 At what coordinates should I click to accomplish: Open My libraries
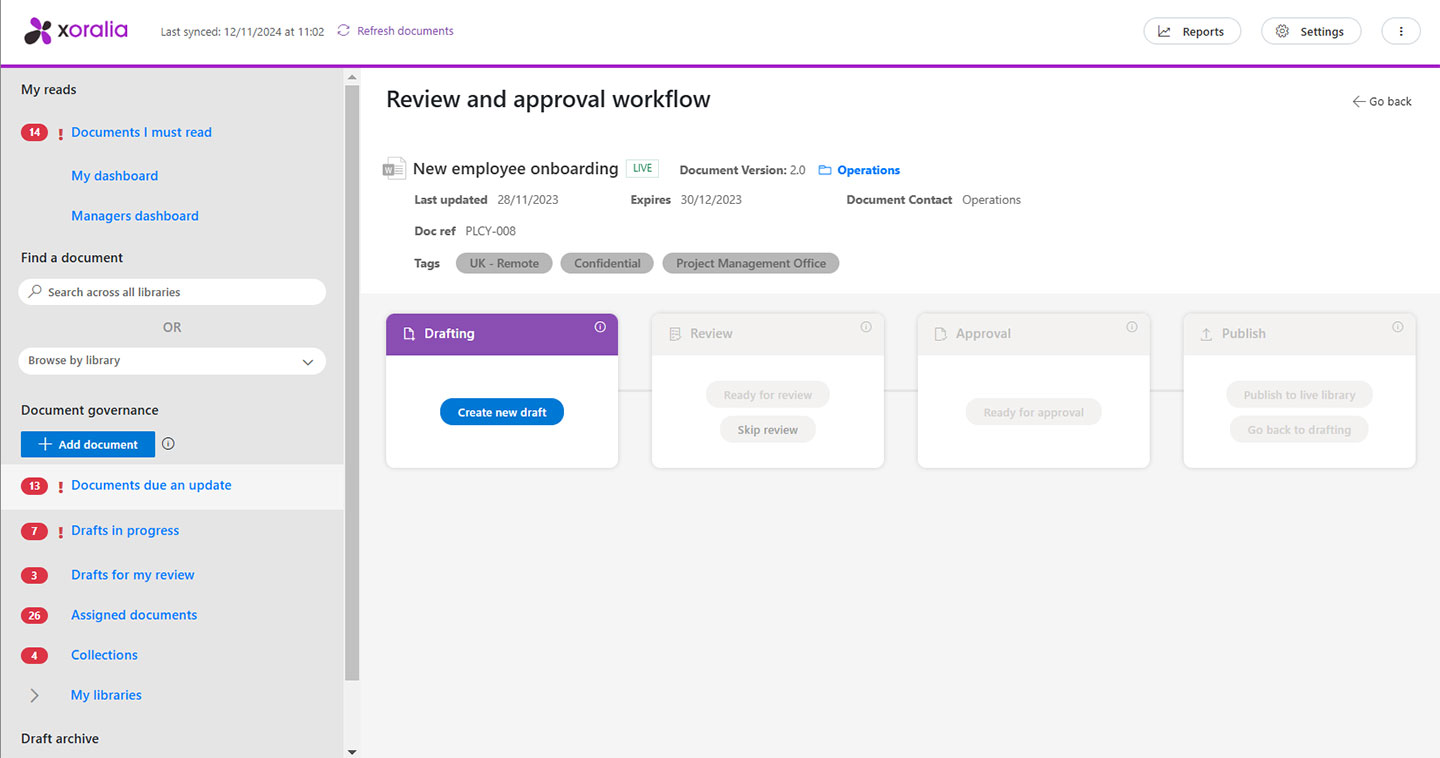tap(106, 695)
